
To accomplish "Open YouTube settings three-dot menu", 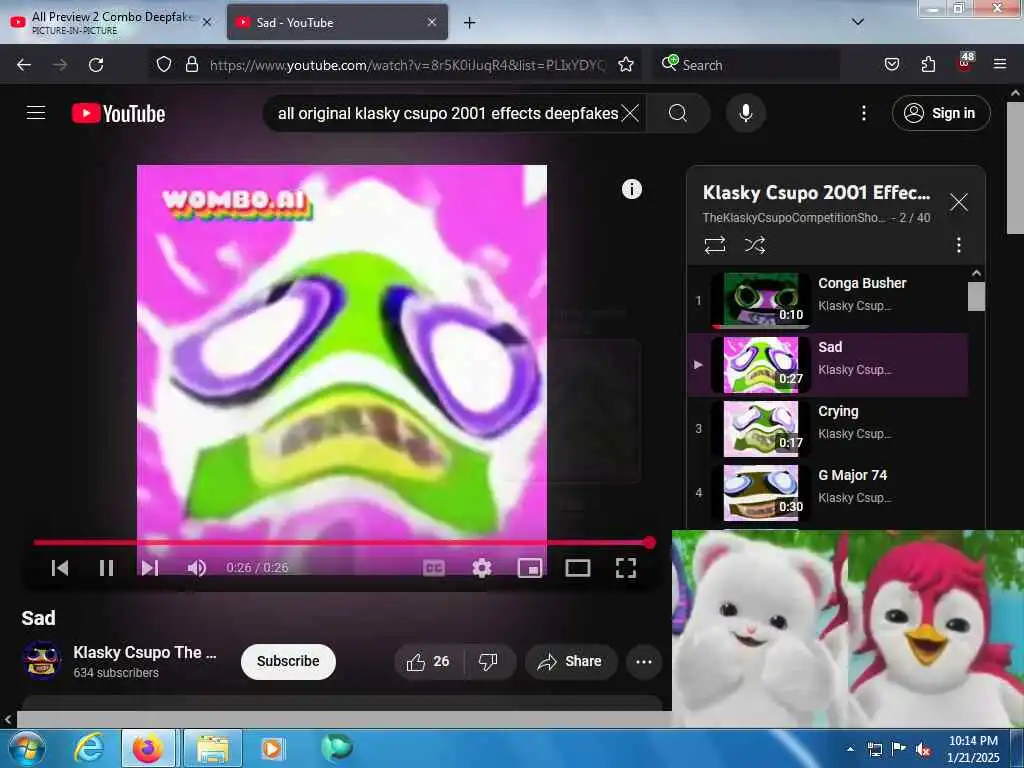I will coord(863,114).
